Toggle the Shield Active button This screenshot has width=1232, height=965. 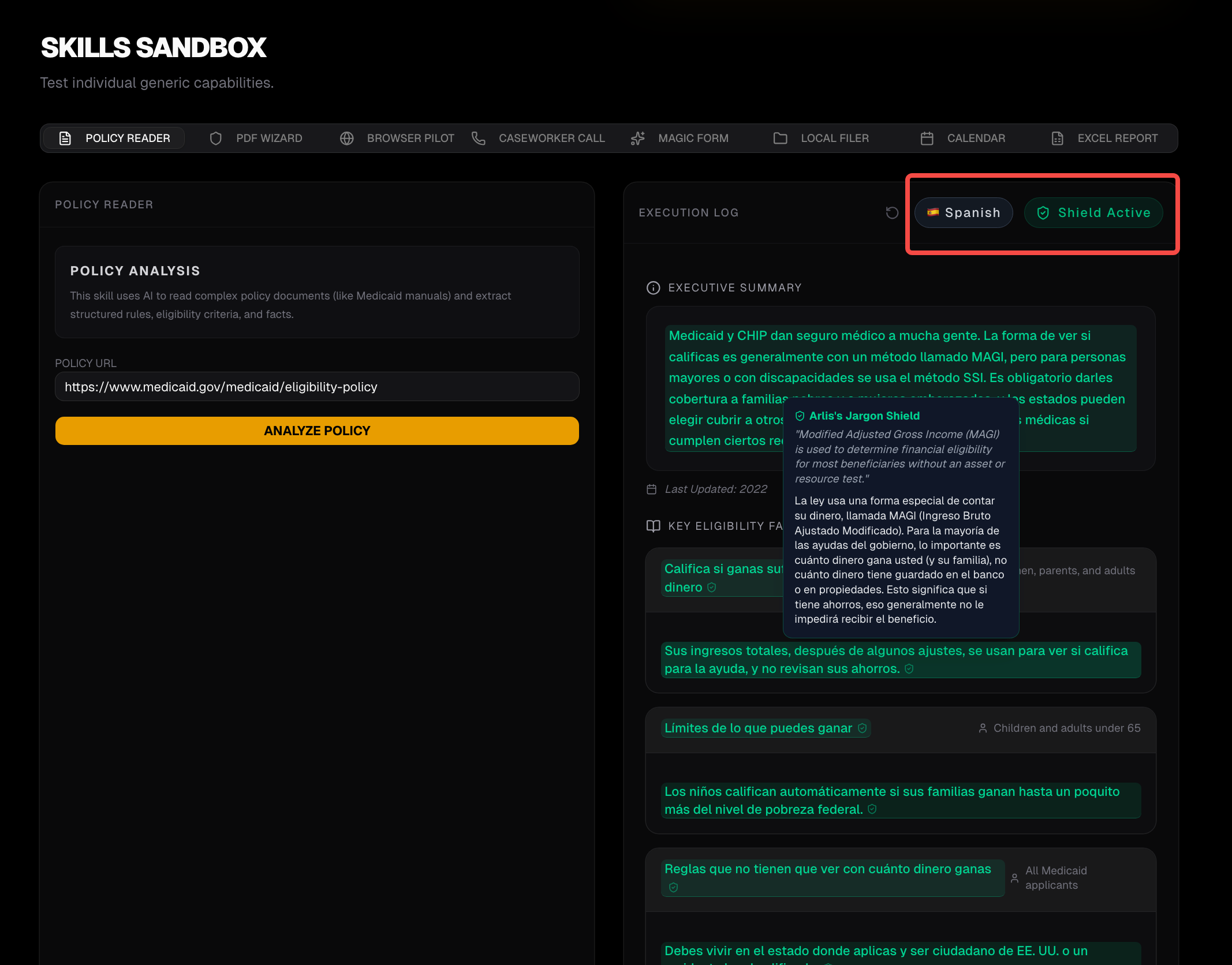coord(1093,213)
